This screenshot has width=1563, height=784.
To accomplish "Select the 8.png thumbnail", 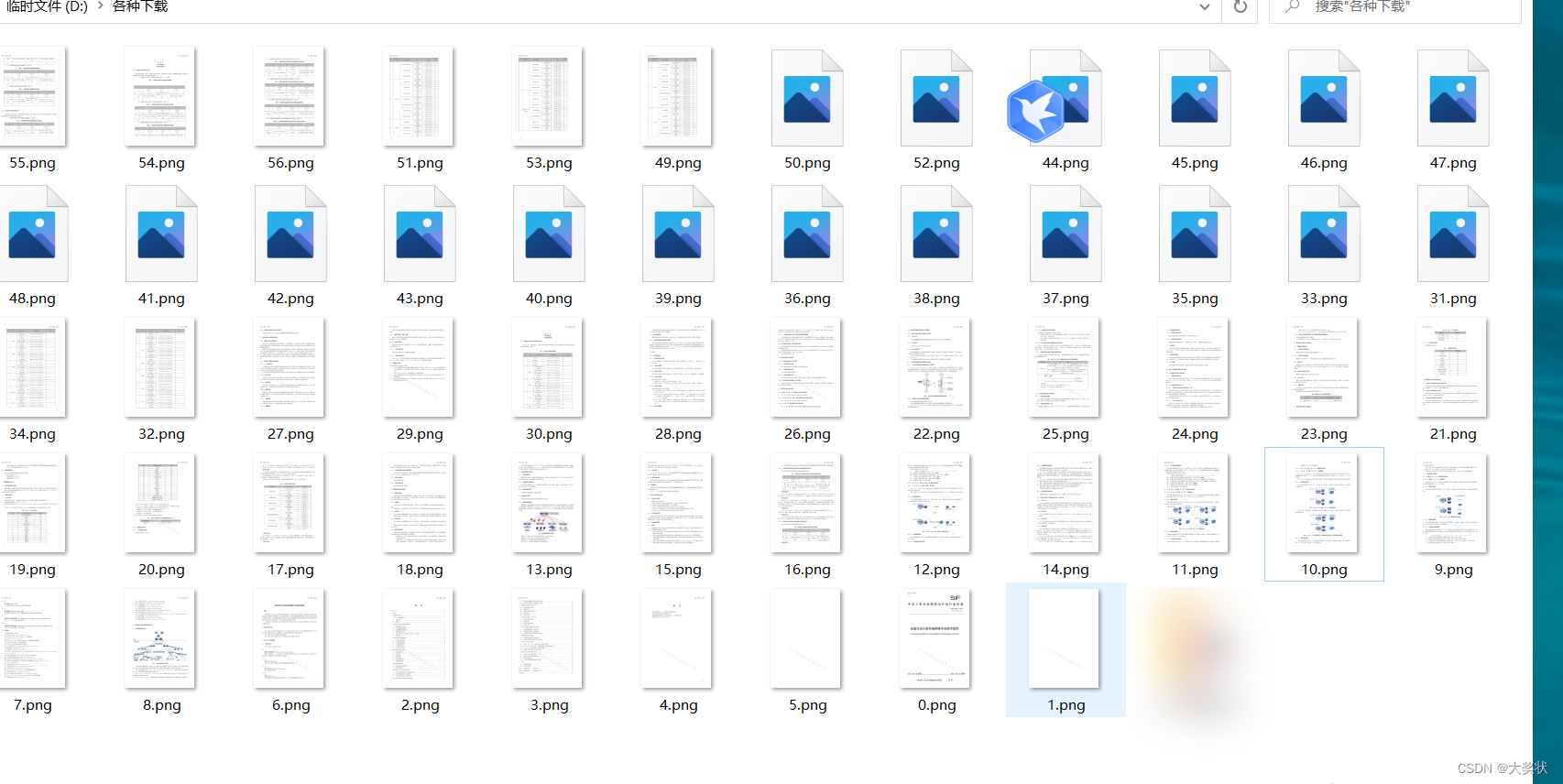I will [x=160, y=638].
